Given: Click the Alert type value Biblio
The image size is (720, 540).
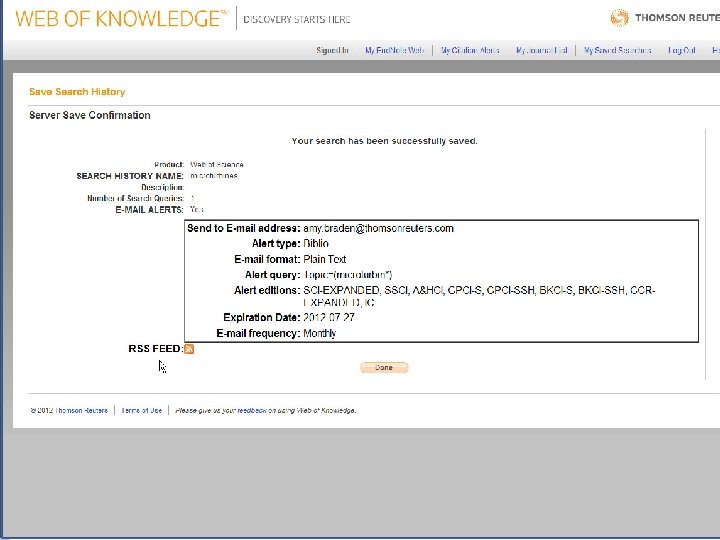Looking at the screenshot, I should [316, 243].
